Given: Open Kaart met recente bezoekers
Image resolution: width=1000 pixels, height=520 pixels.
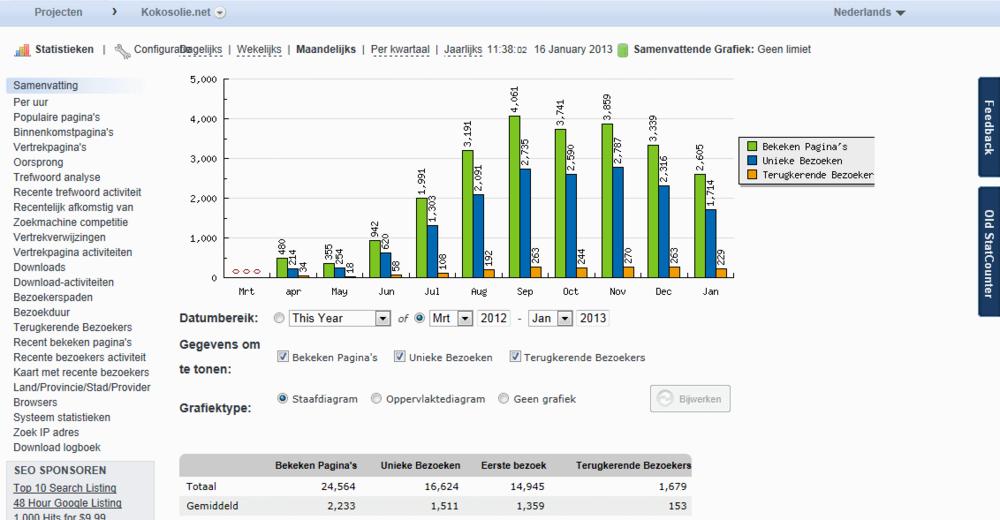Looking at the screenshot, I should pos(81,372).
